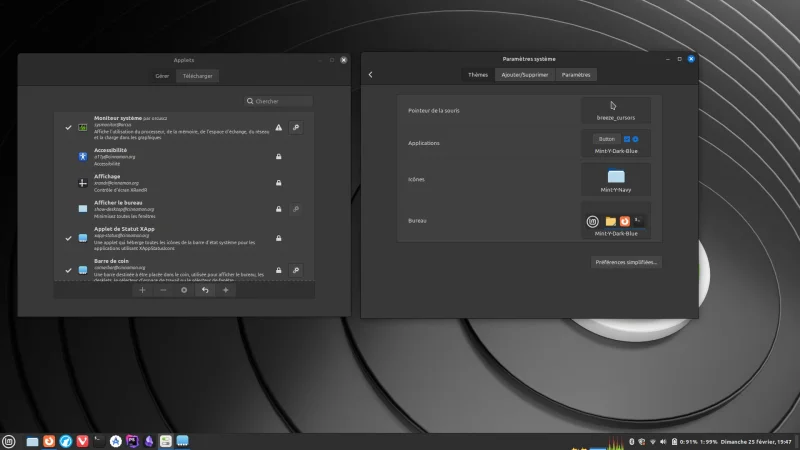The height and width of the screenshot is (450, 800).
Task: Click the Préférences simplifiées… button
Action: pyautogui.click(x=626, y=262)
